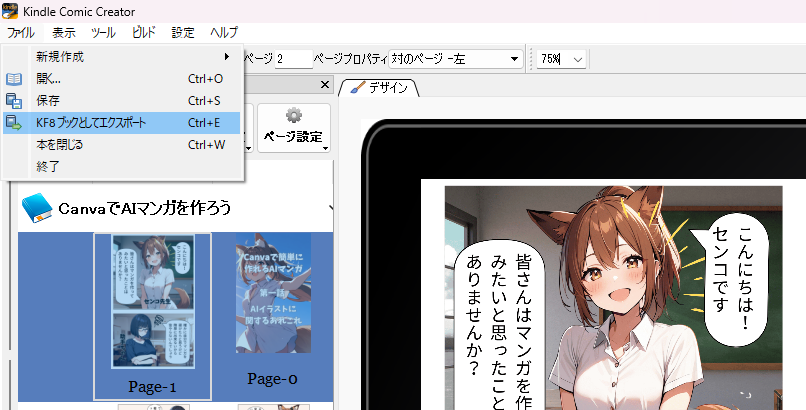Open the 75% zoom dropdown
The image size is (806, 410).
pyautogui.click(x=578, y=59)
